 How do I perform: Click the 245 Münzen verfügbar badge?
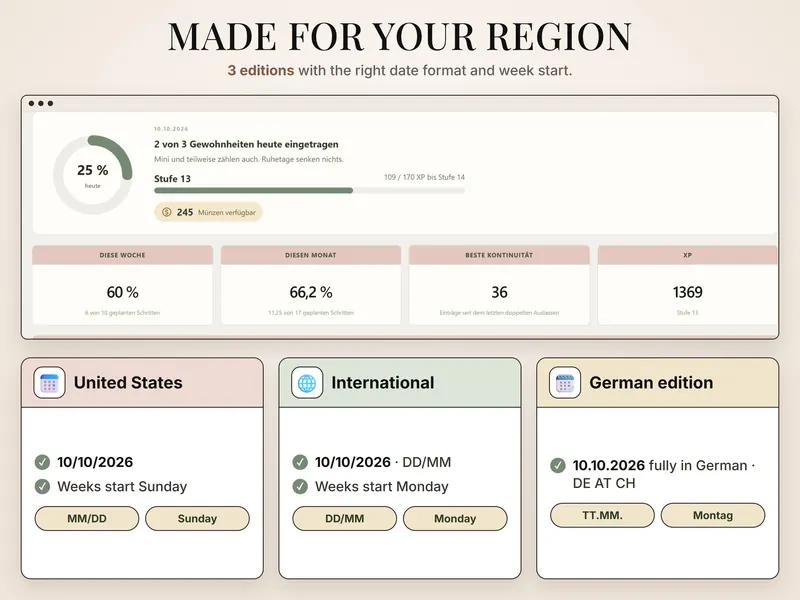(x=208, y=212)
